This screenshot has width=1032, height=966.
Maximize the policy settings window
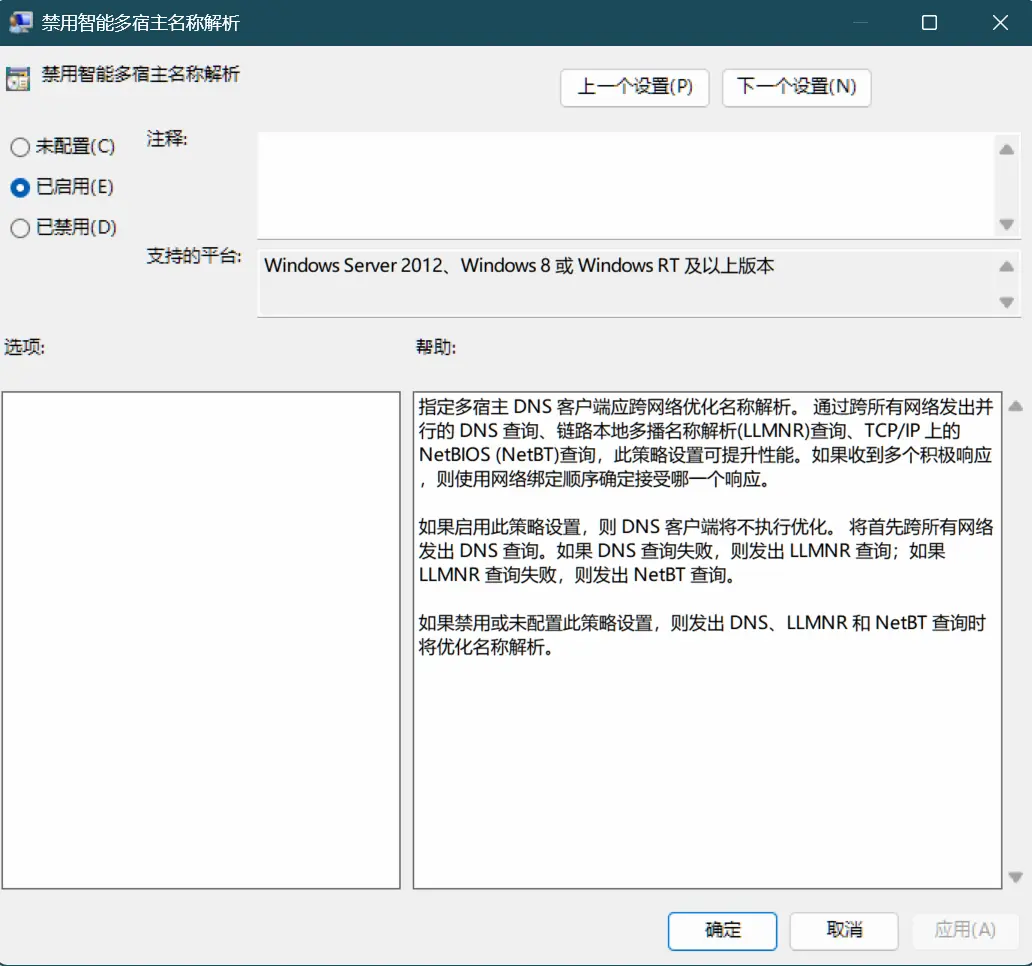click(929, 22)
